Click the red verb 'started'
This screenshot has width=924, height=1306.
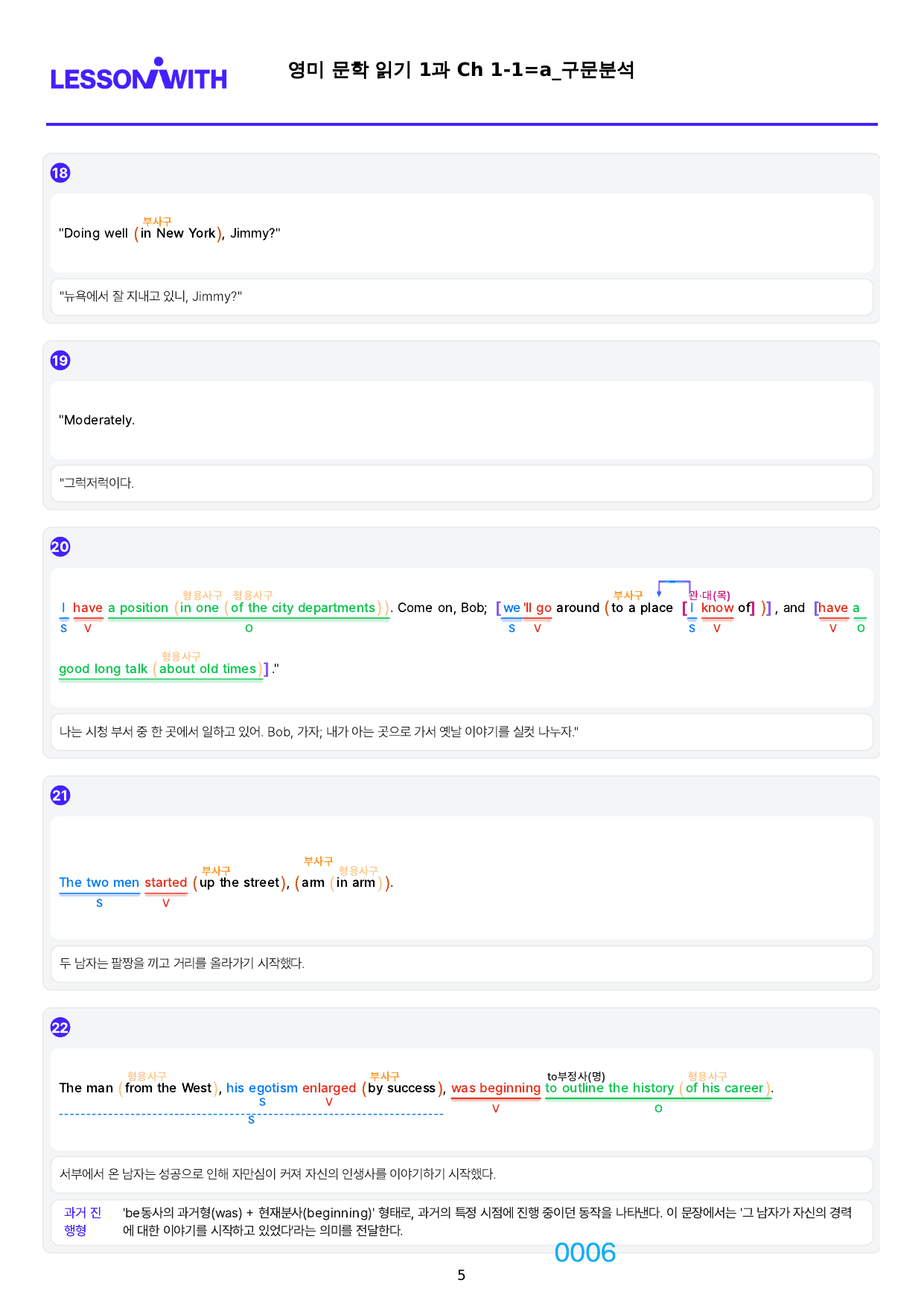coord(166,882)
